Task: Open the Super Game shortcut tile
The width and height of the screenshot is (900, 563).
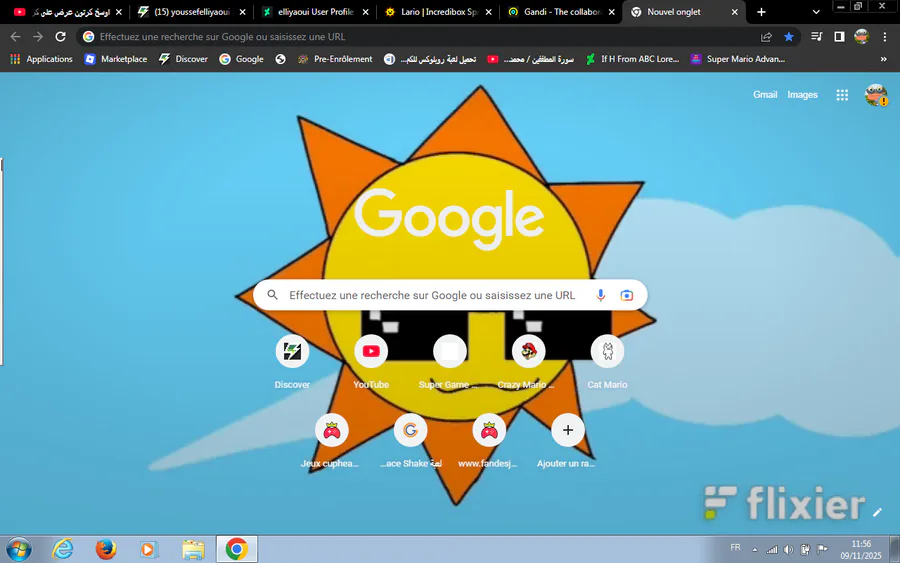Action: pyautogui.click(x=449, y=362)
